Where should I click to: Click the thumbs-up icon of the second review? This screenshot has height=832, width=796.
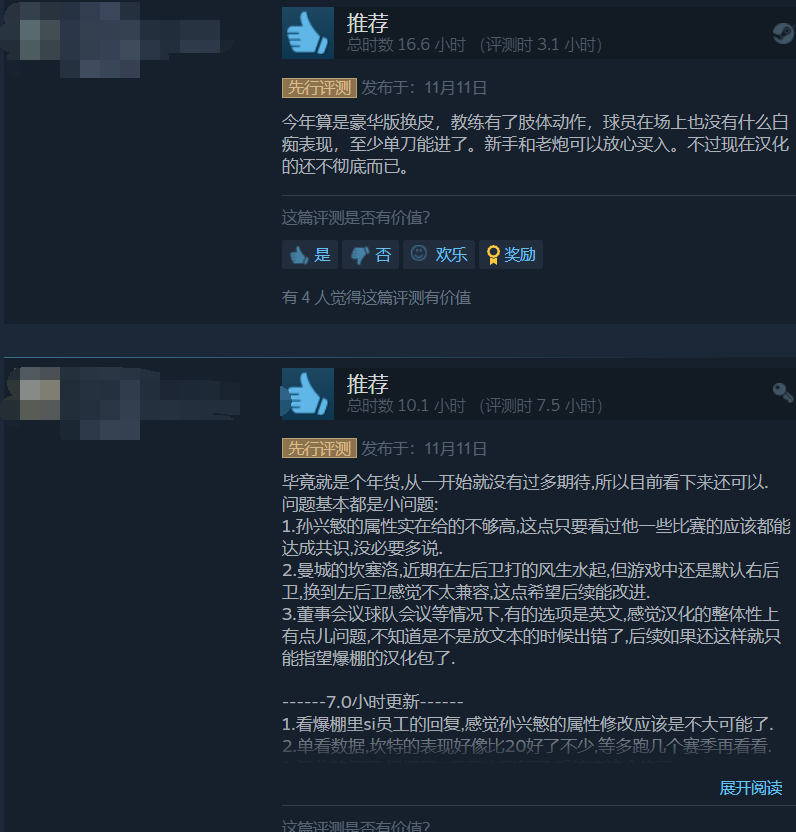coord(308,394)
